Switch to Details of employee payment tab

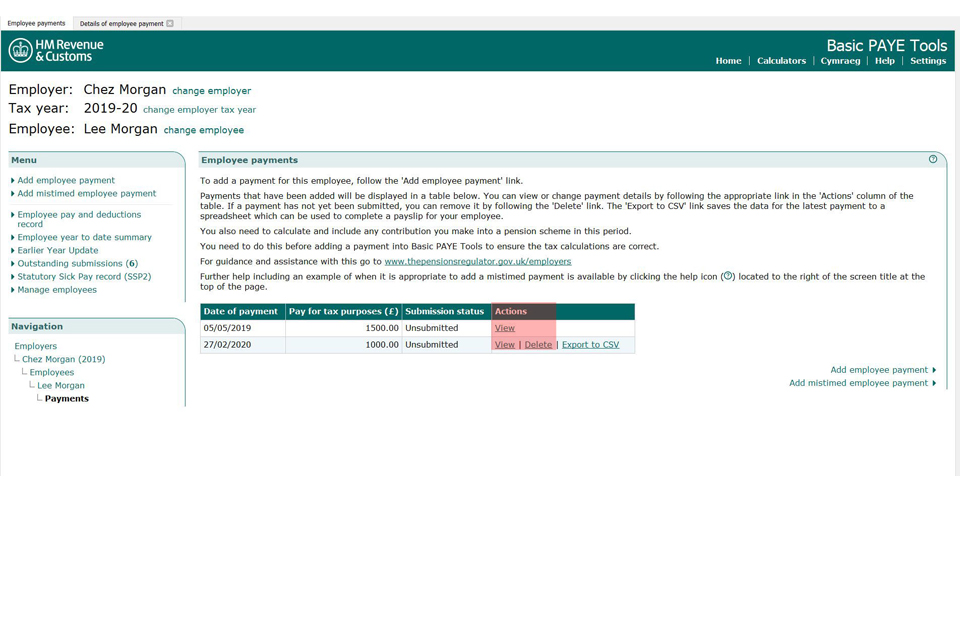[x=121, y=24]
